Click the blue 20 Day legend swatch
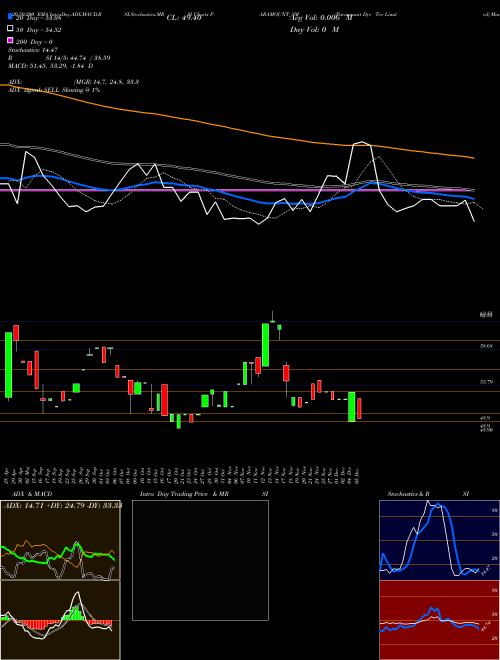The width and height of the screenshot is (500, 660). 10,16
